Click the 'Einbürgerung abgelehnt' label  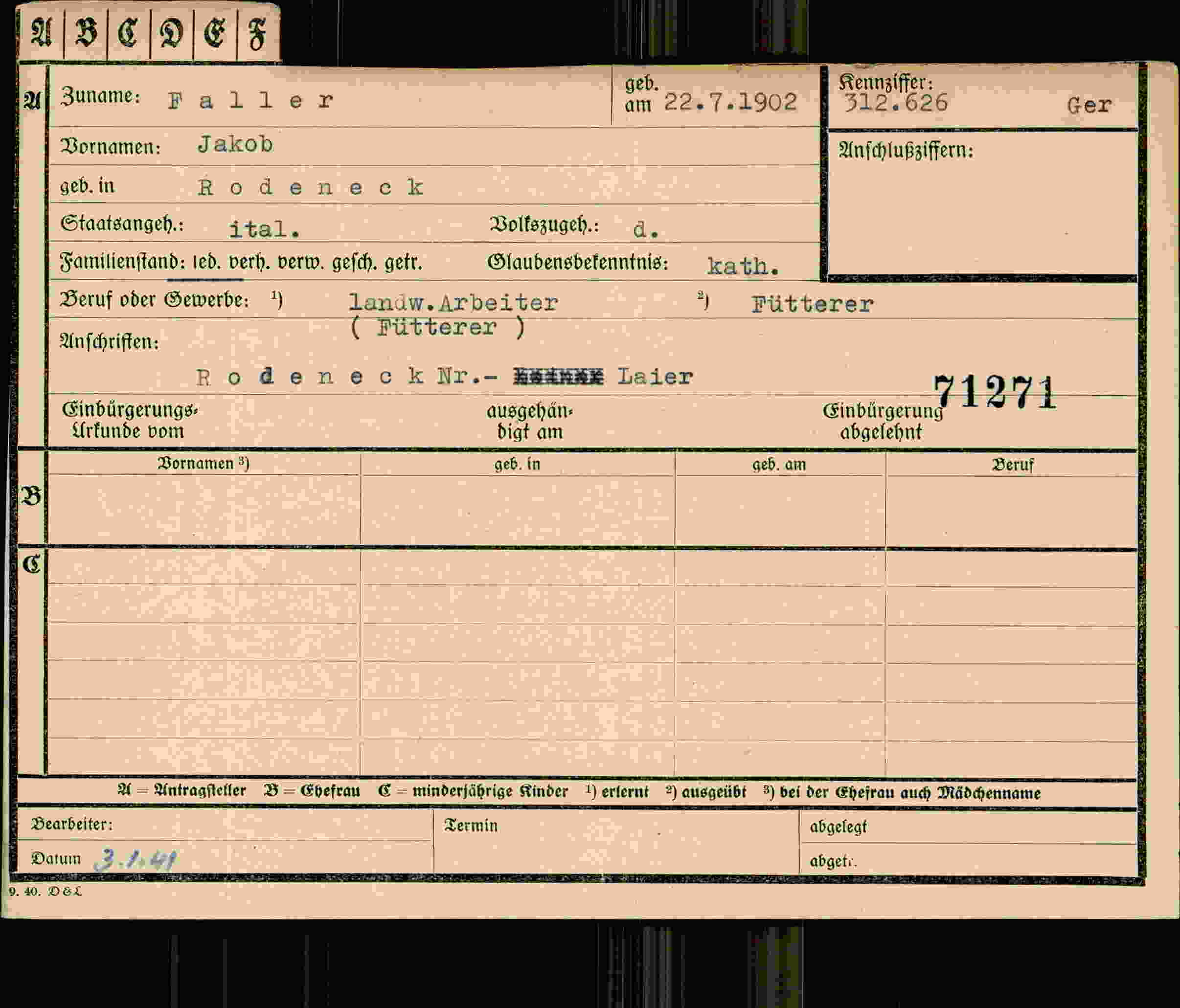tap(882, 422)
